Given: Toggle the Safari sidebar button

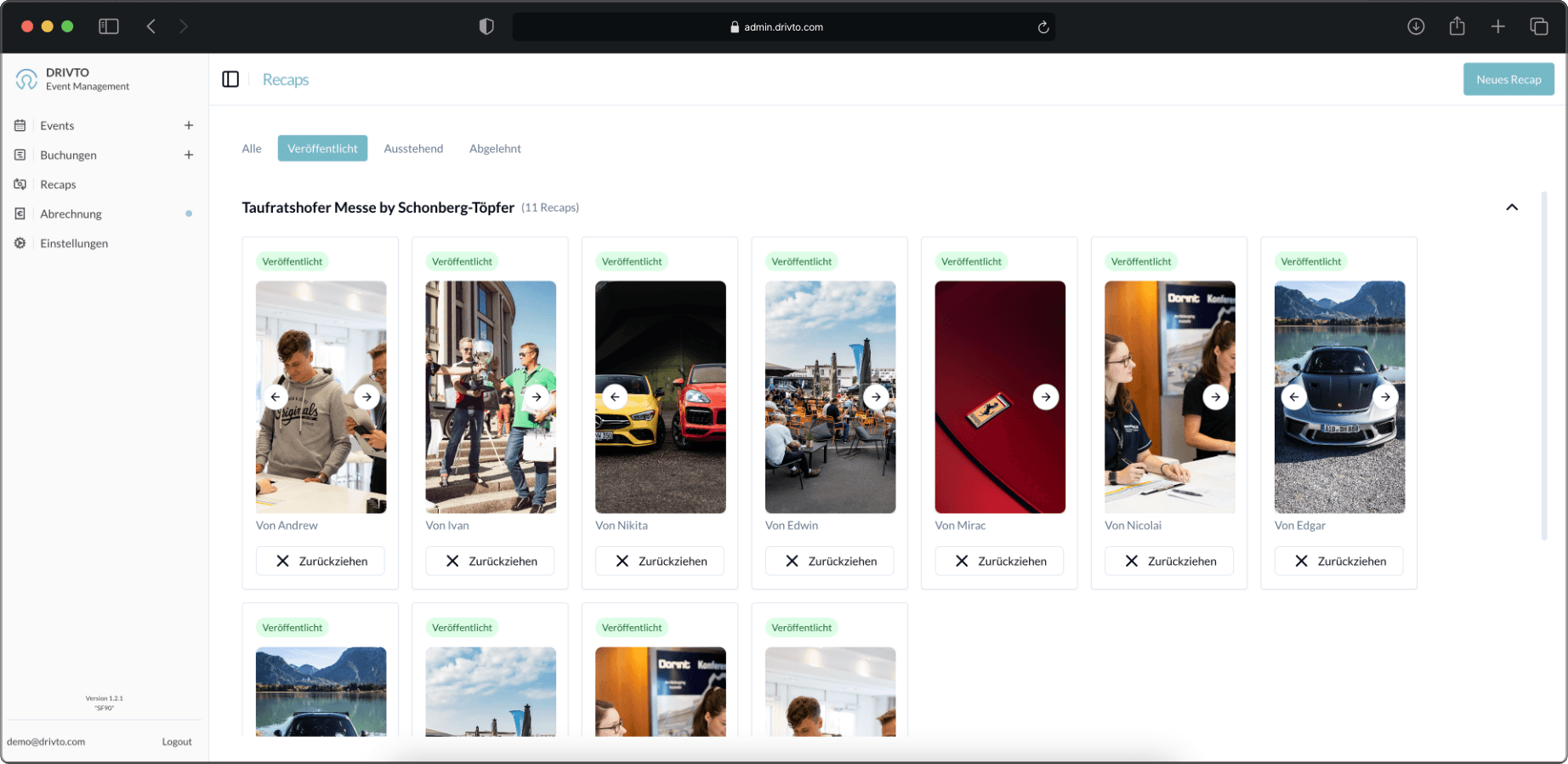Looking at the screenshot, I should pos(109,26).
